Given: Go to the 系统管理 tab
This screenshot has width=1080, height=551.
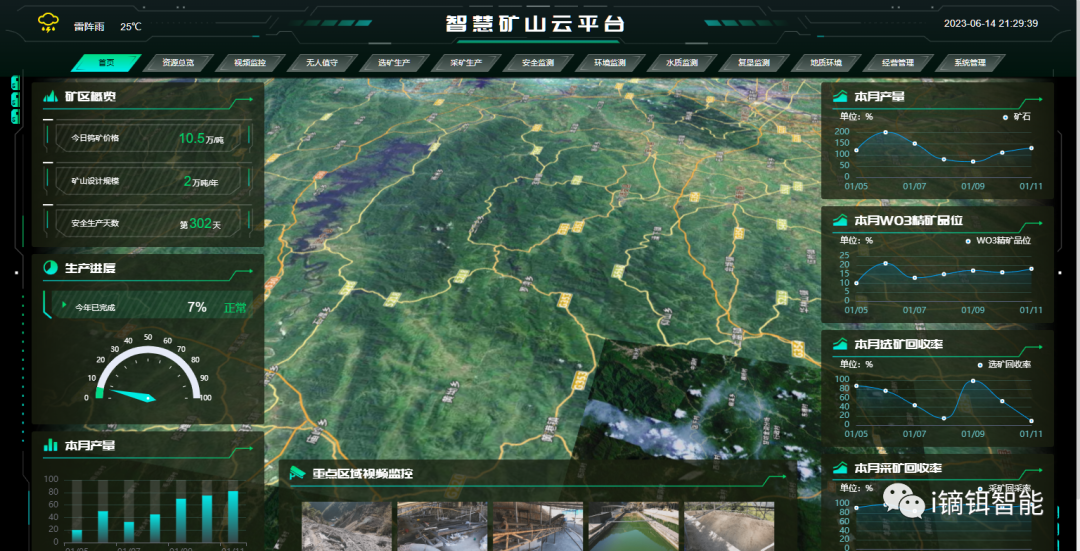Looking at the screenshot, I should (969, 63).
